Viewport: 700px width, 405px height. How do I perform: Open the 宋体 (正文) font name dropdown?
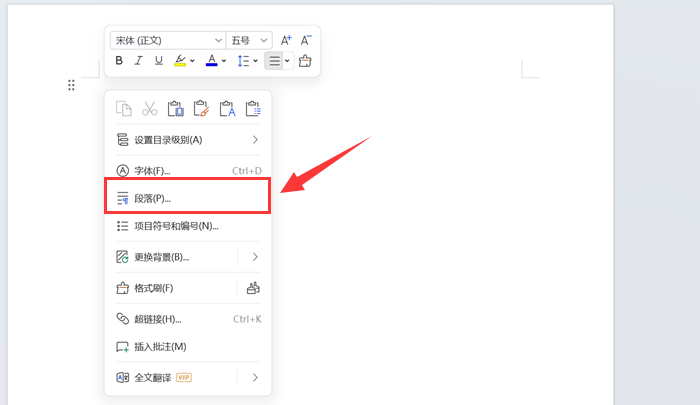[x=168, y=41]
